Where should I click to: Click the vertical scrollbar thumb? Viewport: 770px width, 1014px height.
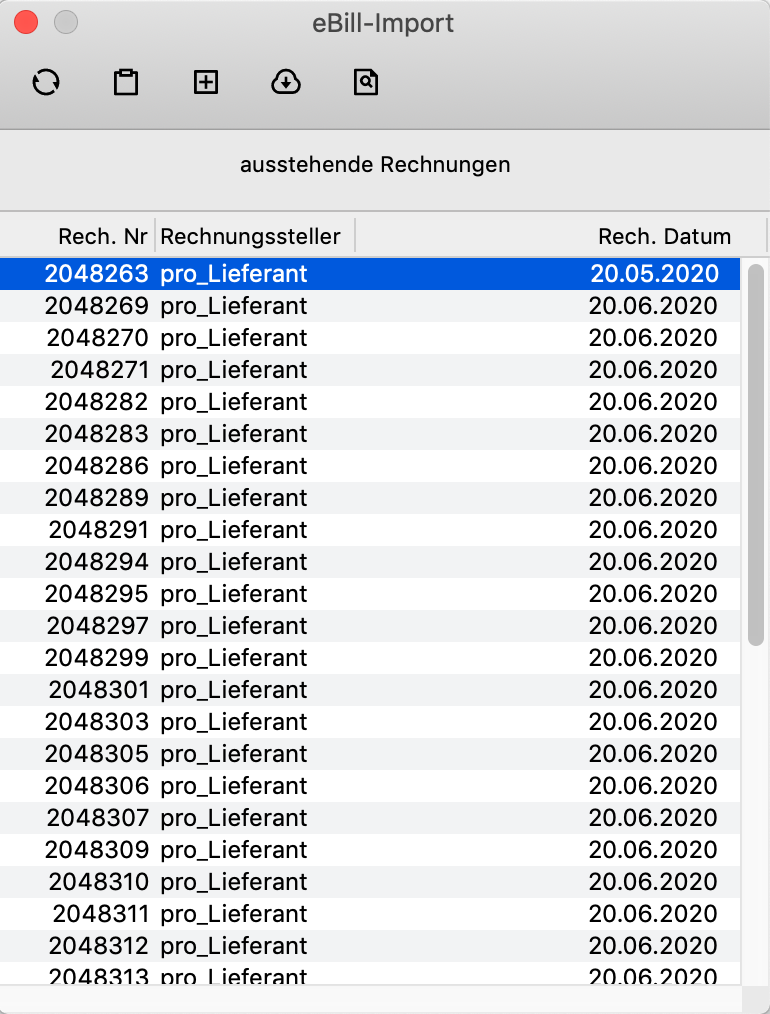coord(756,450)
